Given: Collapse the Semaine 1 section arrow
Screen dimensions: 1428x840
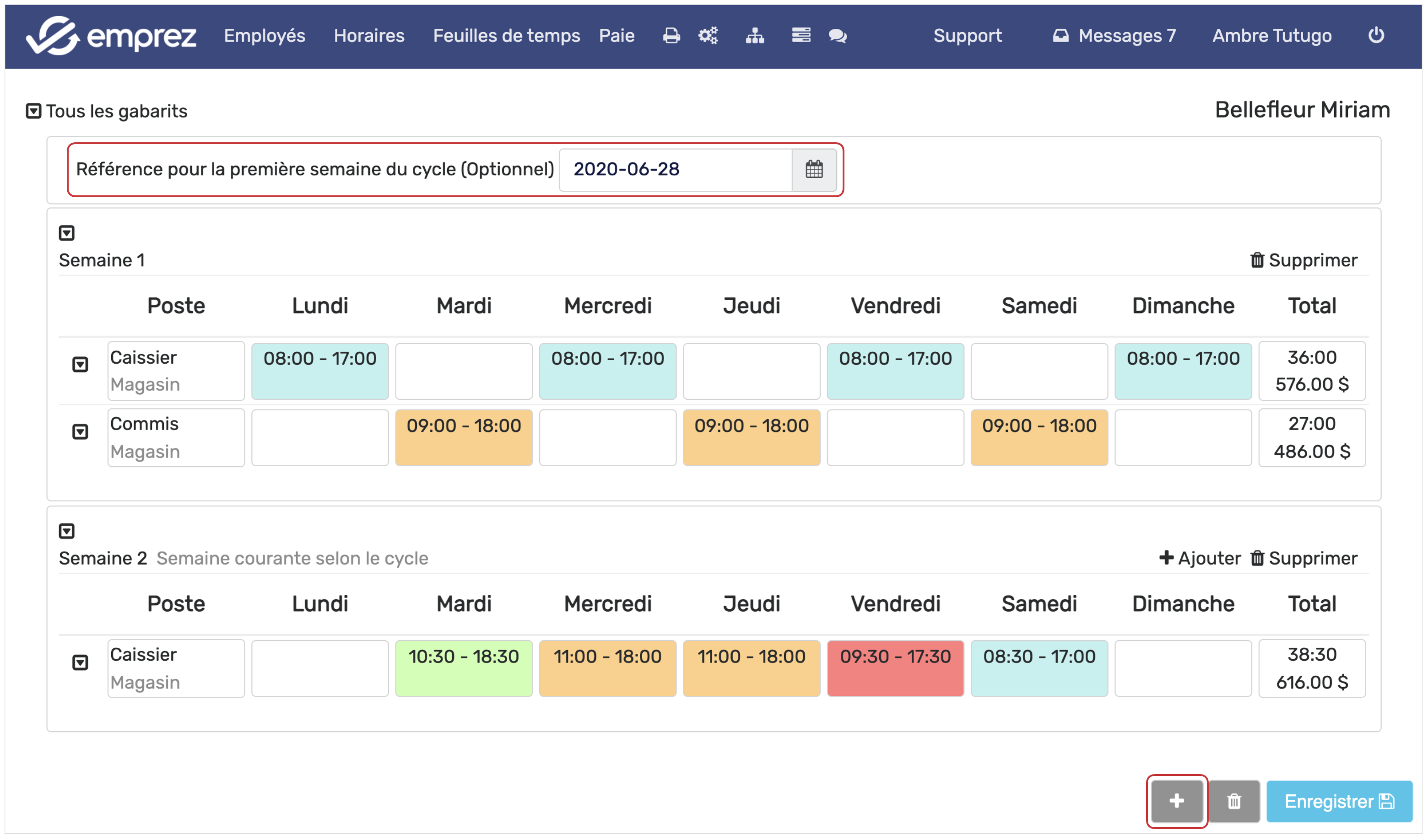Looking at the screenshot, I should tap(67, 233).
